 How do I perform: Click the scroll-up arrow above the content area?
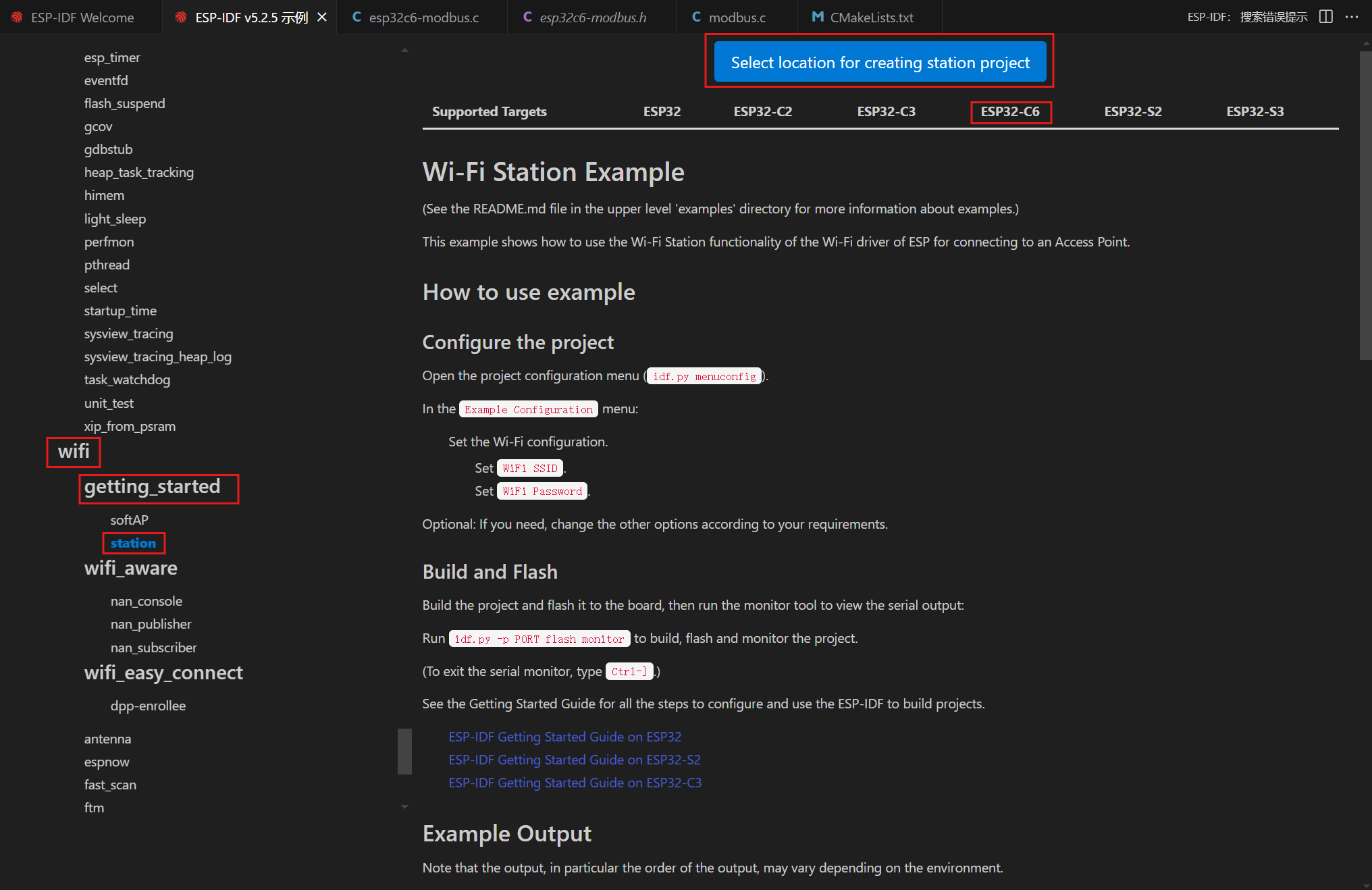coord(404,49)
